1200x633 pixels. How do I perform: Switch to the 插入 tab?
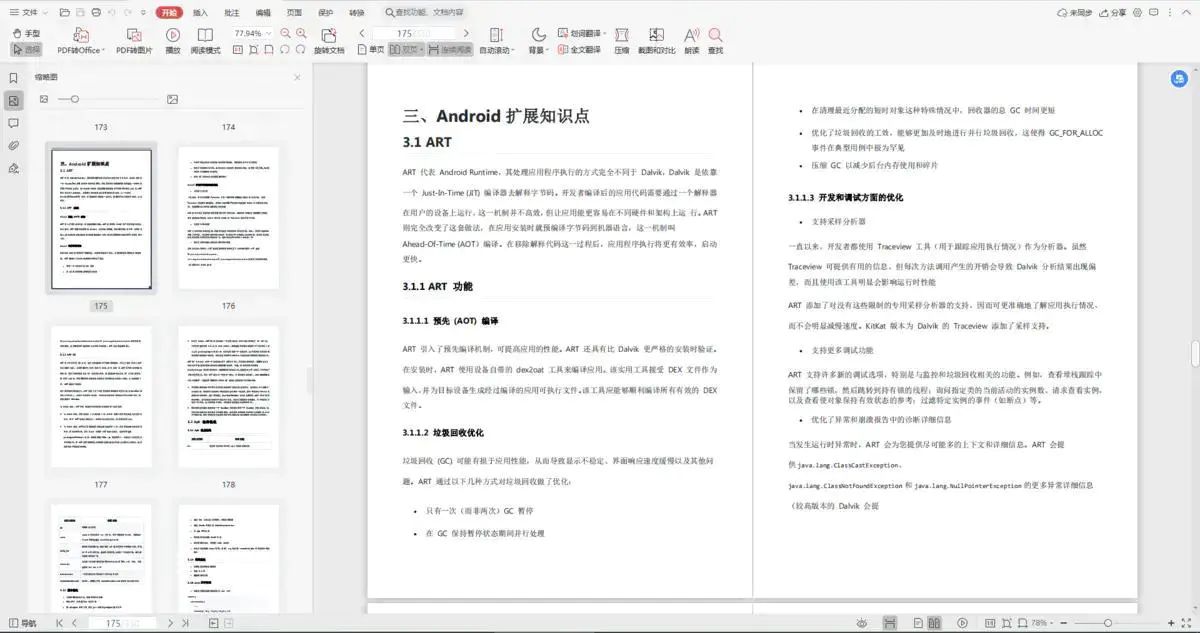tap(200, 12)
